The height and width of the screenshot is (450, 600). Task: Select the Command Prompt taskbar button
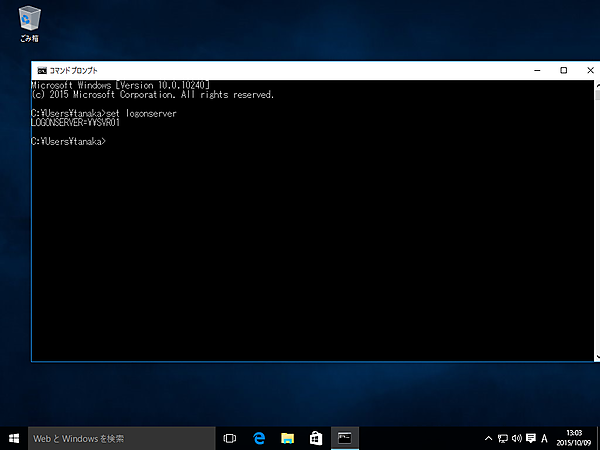344,438
